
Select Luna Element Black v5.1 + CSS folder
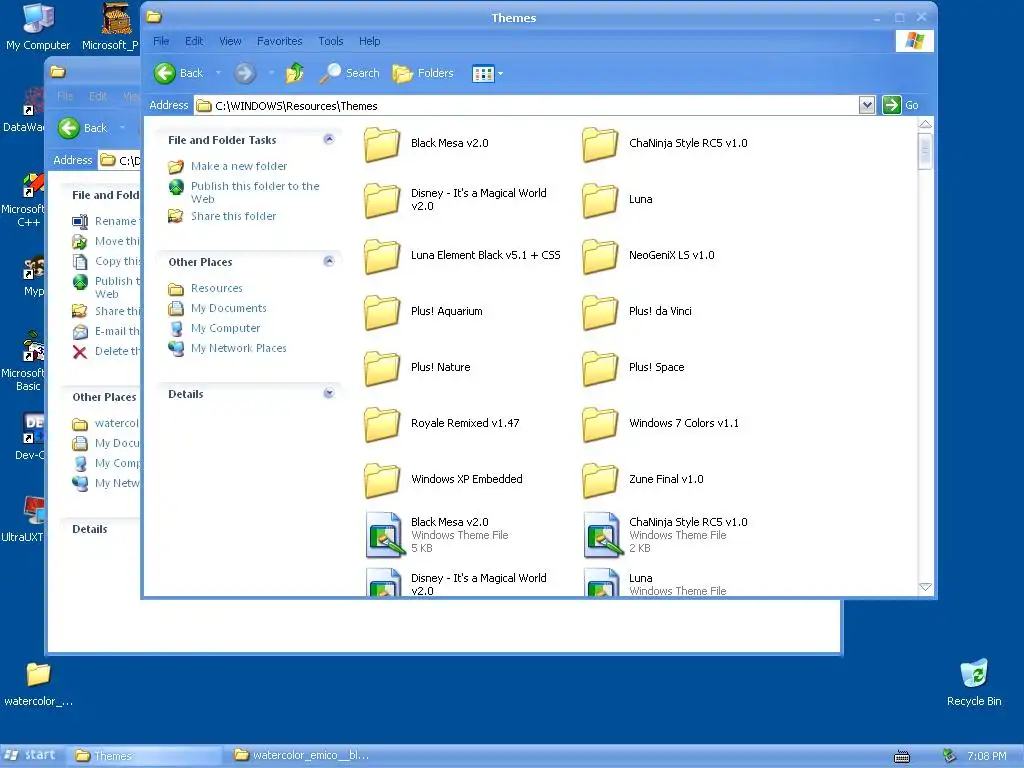(x=462, y=255)
